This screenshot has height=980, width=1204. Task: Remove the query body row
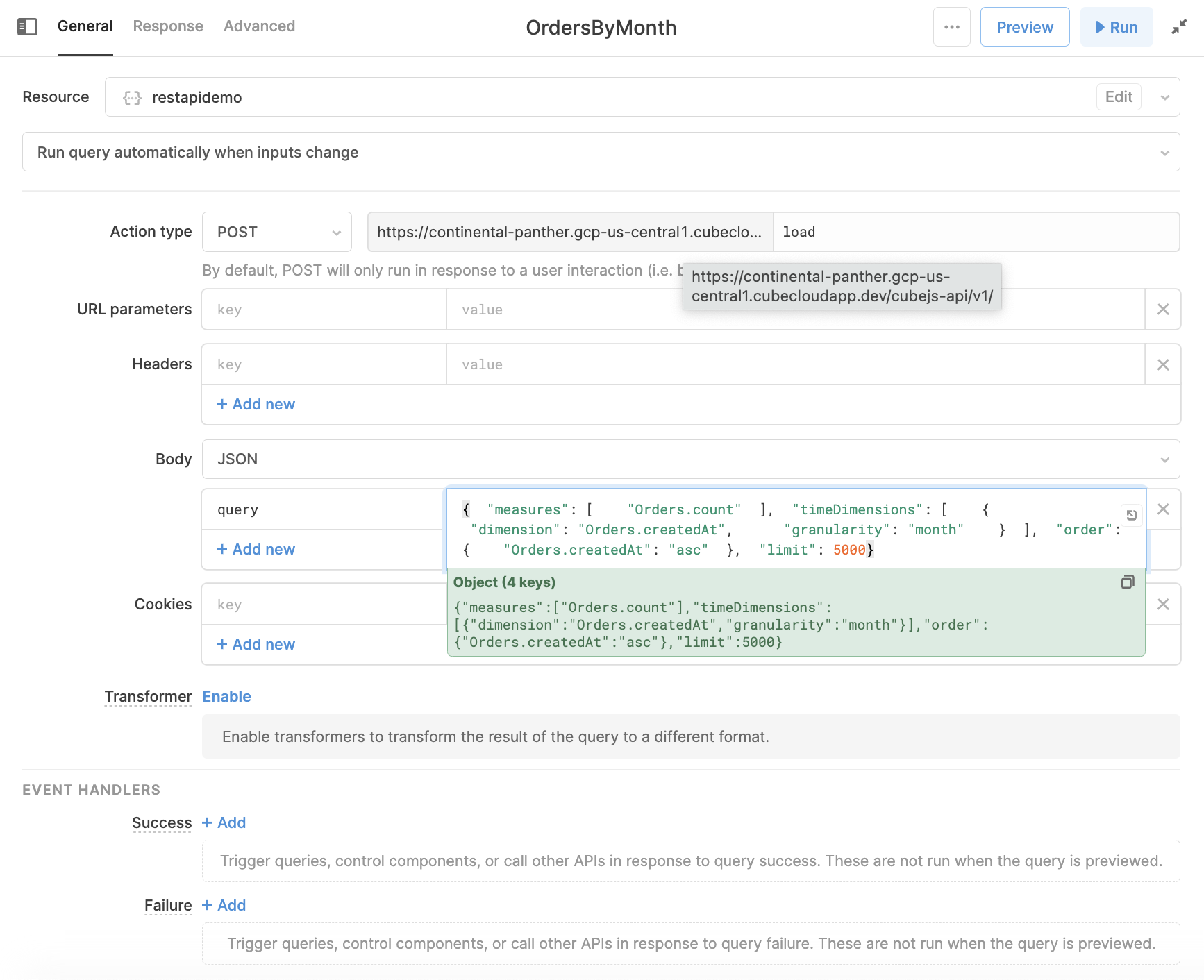point(1163,509)
